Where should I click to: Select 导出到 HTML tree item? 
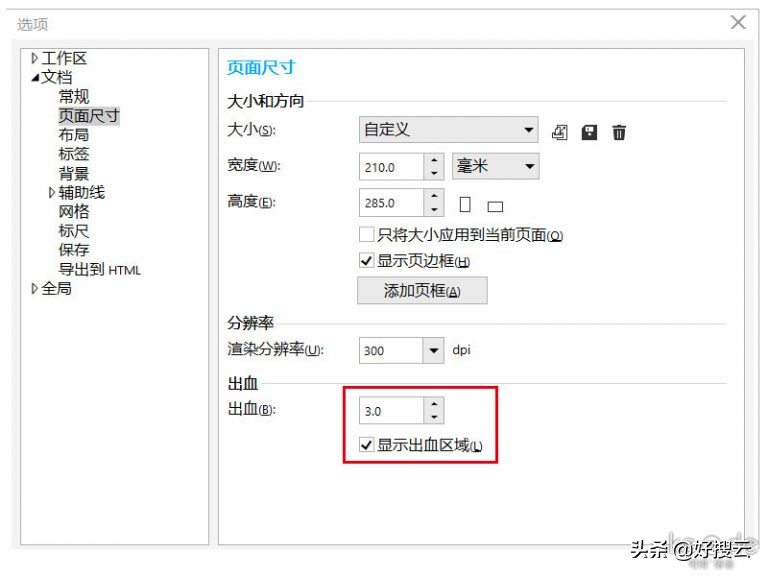click(99, 270)
